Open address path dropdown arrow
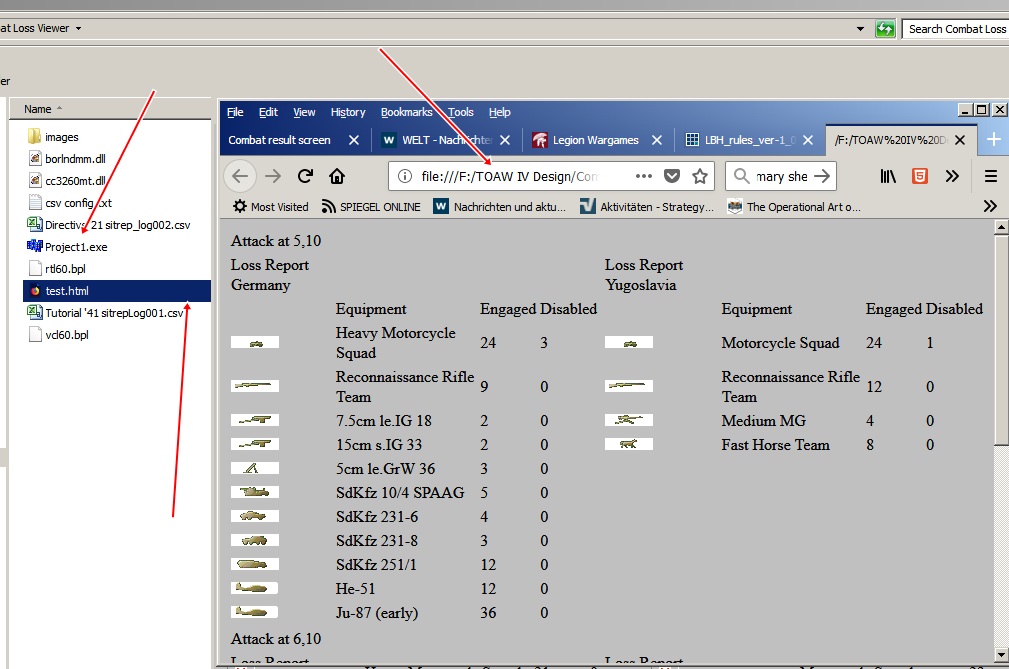The width and height of the screenshot is (1009, 669). pos(860,29)
